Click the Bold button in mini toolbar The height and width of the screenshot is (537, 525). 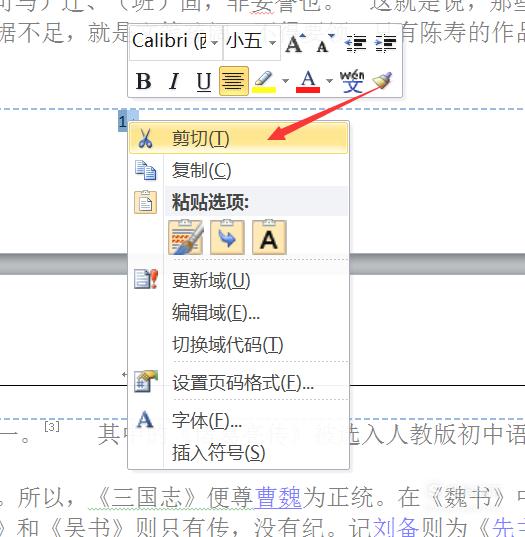(x=143, y=82)
